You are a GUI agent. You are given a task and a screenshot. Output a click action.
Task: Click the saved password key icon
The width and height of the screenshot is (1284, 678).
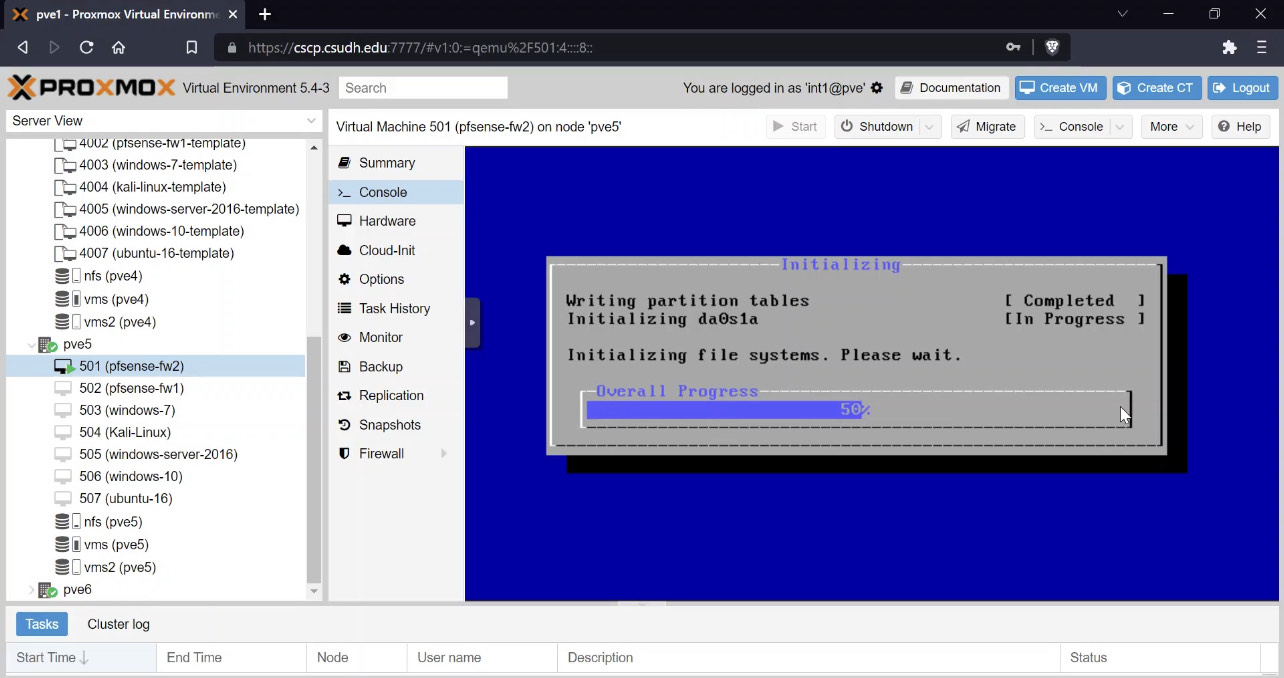pyautogui.click(x=1013, y=47)
